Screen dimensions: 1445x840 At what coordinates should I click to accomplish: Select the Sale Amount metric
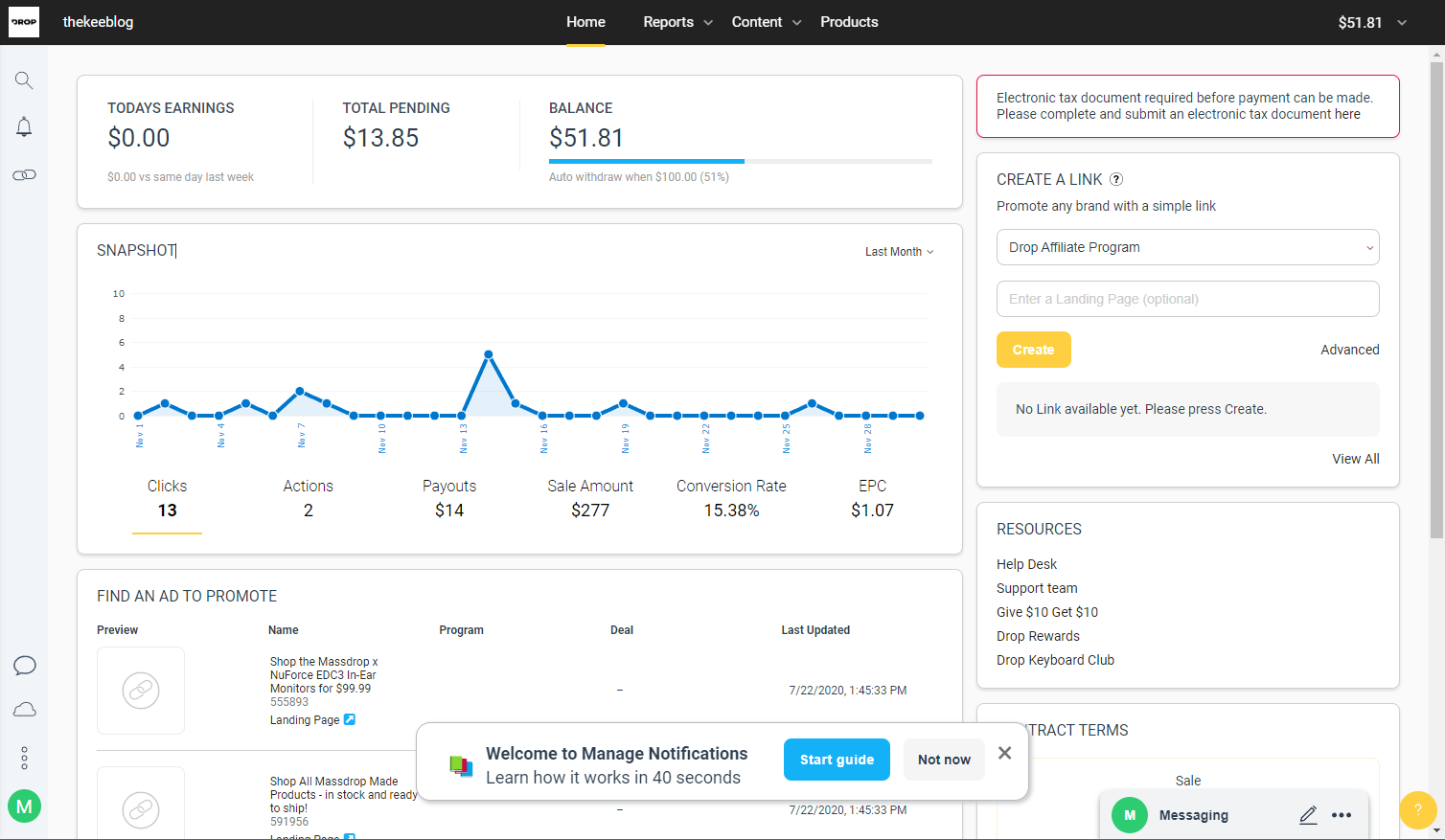coord(590,498)
